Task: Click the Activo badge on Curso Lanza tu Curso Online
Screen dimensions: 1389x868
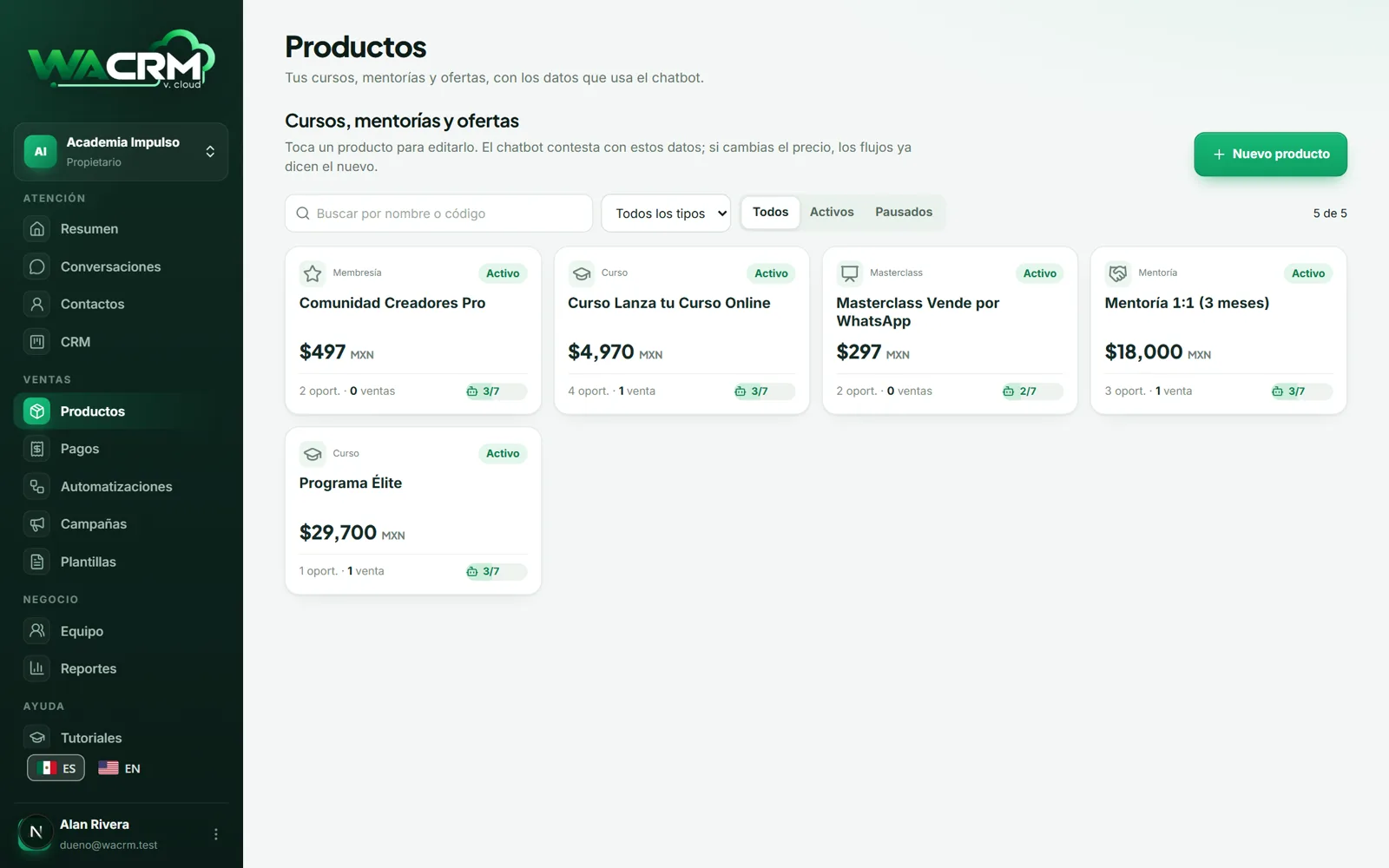Action: [x=771, y=273]
